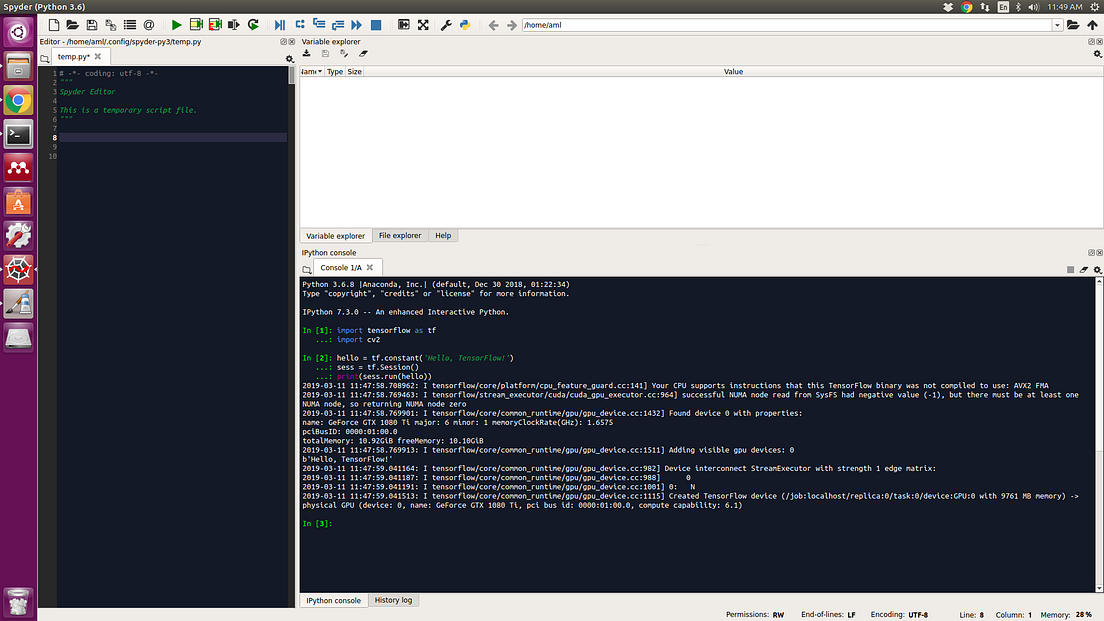The height and width of the screenshot is (621, 1104).
Task: Open Preferences via the wrench icon
Action: 446,25
